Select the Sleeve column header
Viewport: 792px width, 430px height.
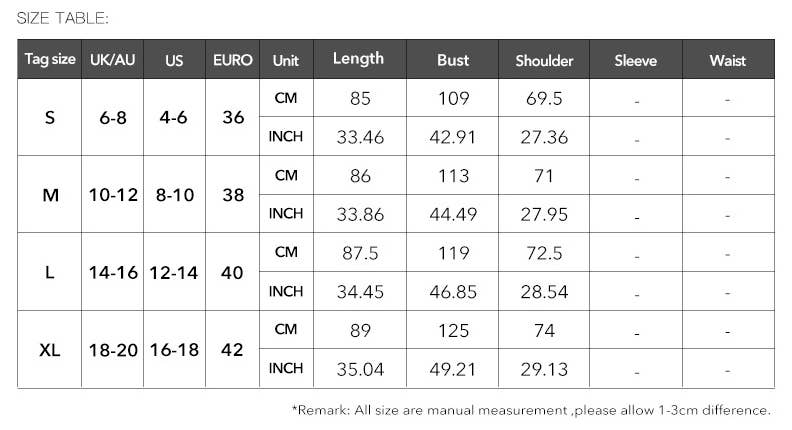(636, 60)
